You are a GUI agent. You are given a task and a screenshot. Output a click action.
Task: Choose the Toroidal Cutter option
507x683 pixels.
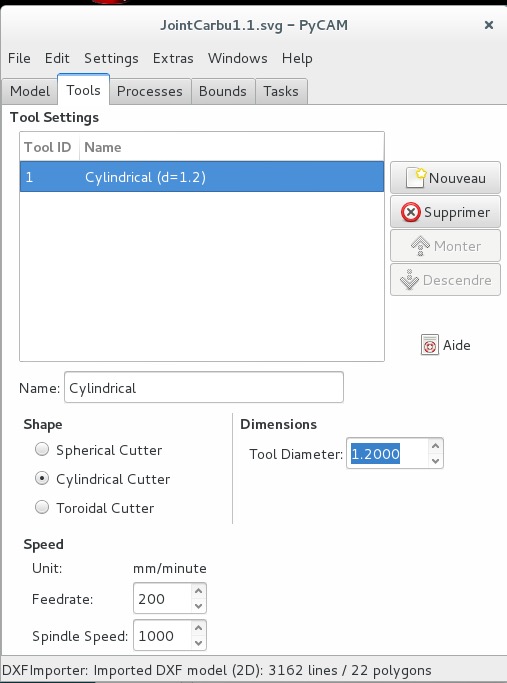coord(42,507)
